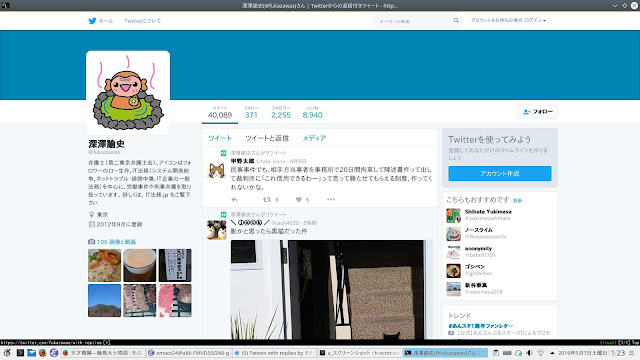Click the round browser icon beside Firefox in the taskbar
The width and height of the screenshot is (640, 360).
(53, 353)
